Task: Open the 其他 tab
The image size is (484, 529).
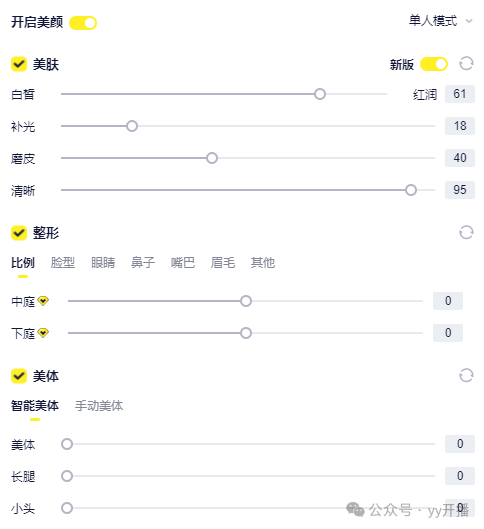Action: (x=263, y=262)
